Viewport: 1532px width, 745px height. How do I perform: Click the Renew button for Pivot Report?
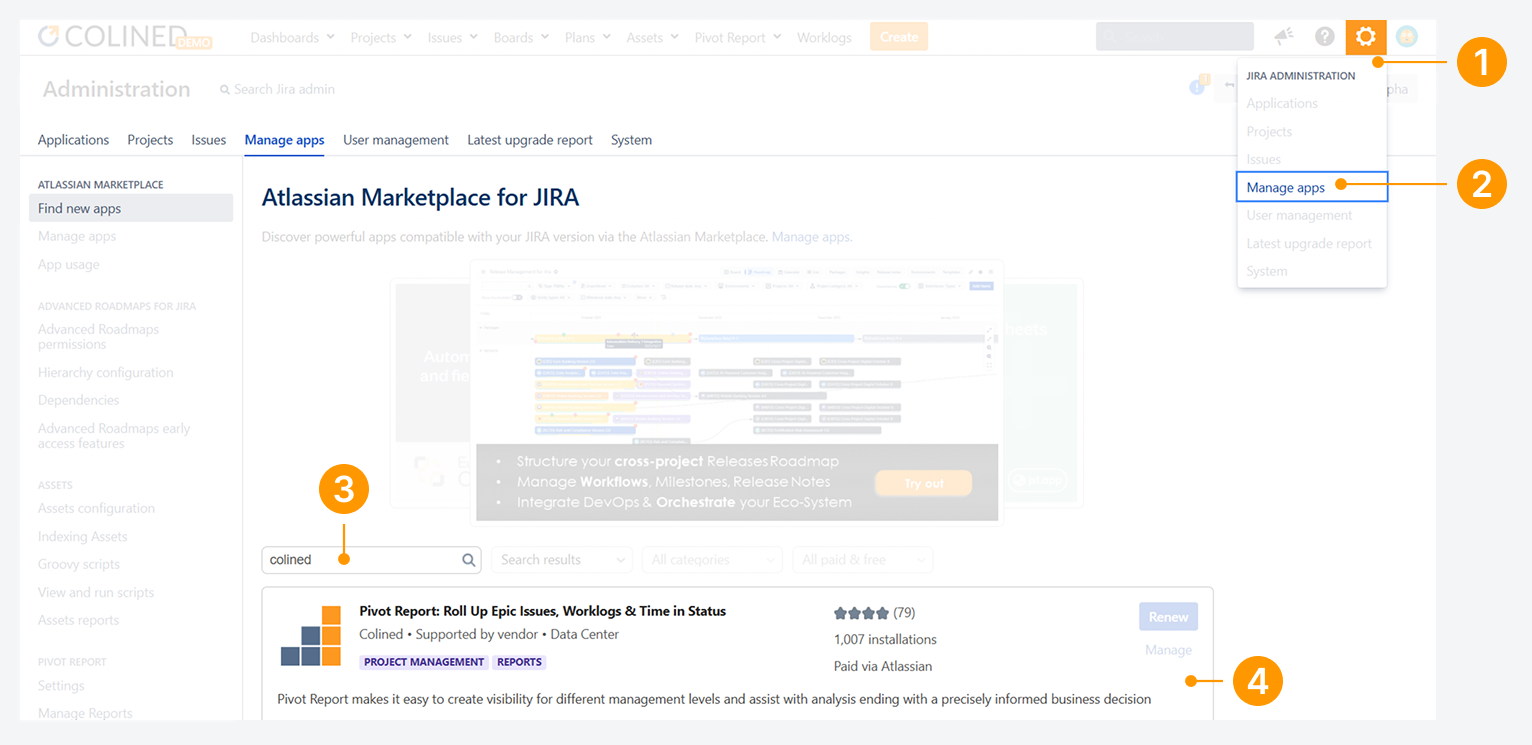tap(1168, 617)
